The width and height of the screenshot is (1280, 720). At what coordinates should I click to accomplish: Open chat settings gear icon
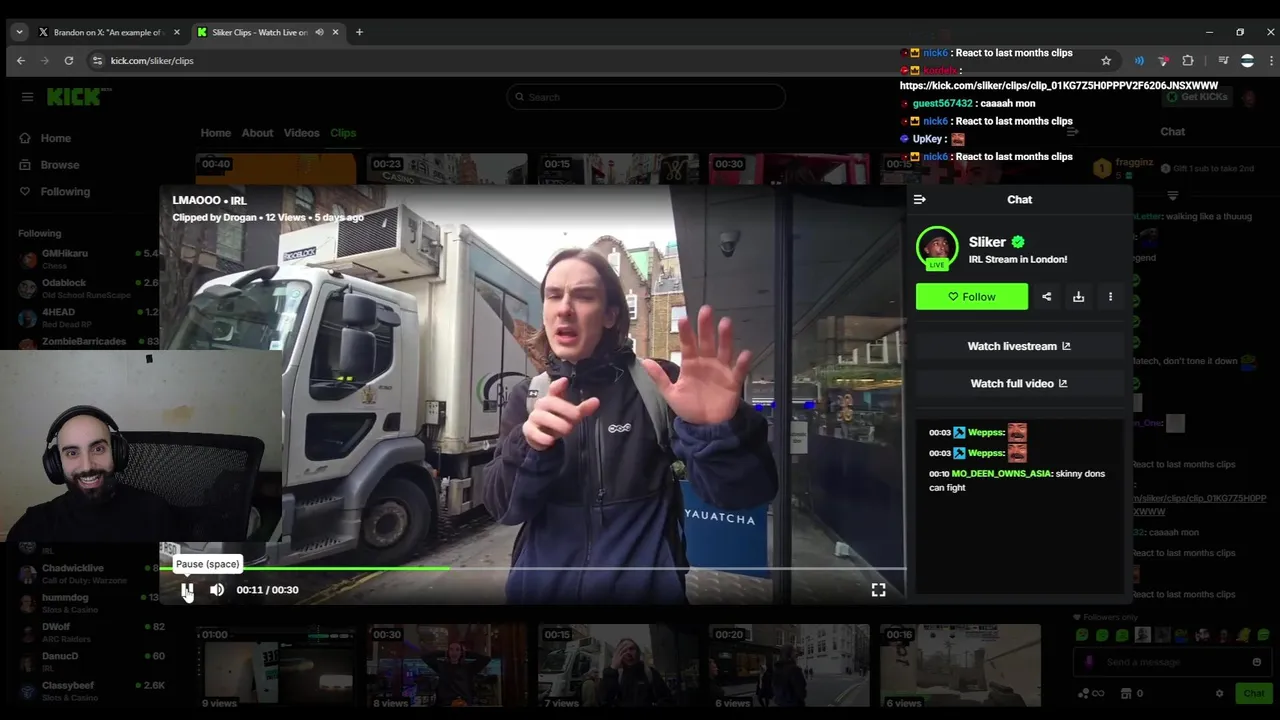pyautogui.click(x=1219, y=693)
